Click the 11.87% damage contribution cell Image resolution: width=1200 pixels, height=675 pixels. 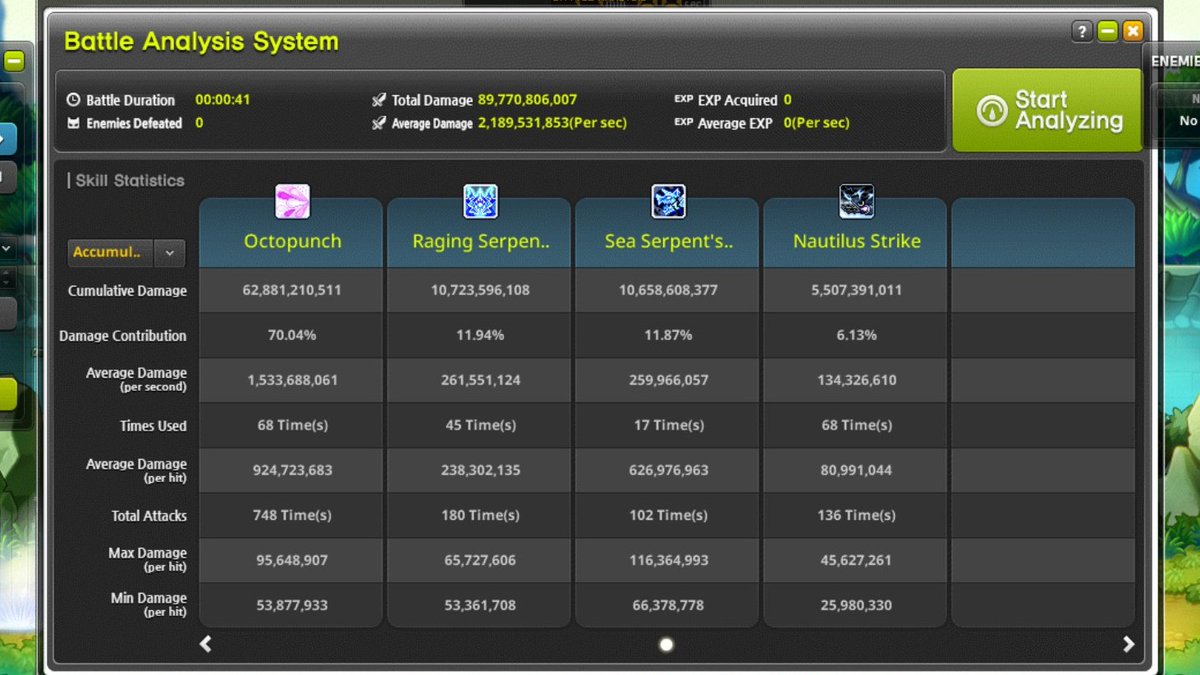[x=667, y=335]
